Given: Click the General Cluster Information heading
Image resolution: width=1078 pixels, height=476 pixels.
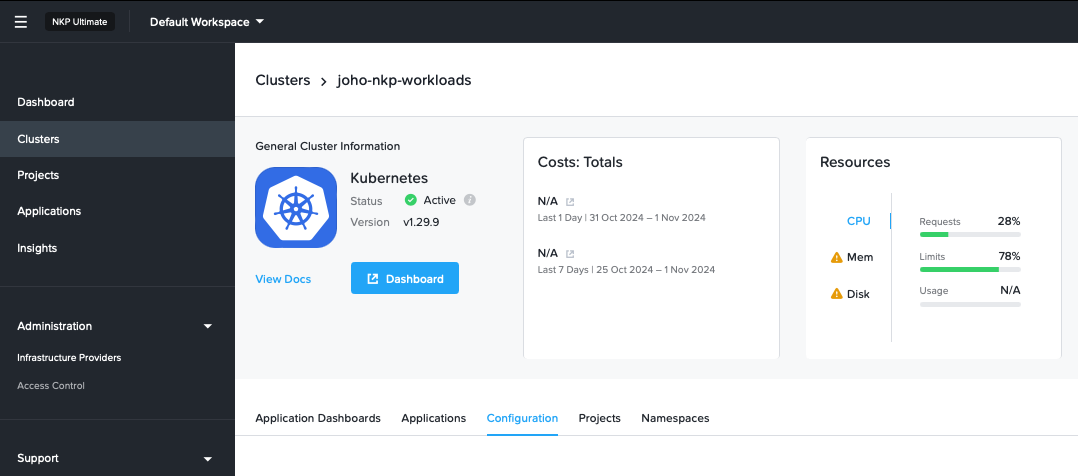Looking at the screenshot, I should click(x=327, y=147).
